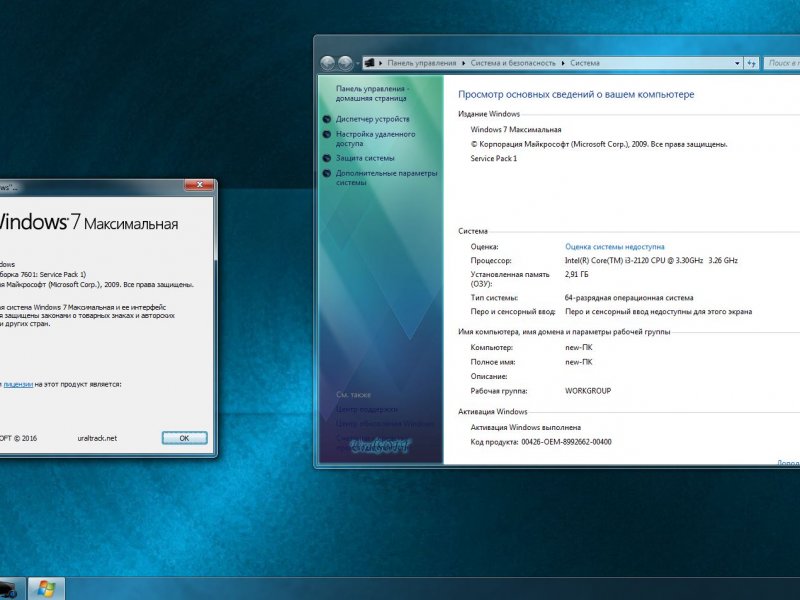Click the Intel Core i3-2120 processor value
Screen dimensions: 800x600
[x=651, y=261]
